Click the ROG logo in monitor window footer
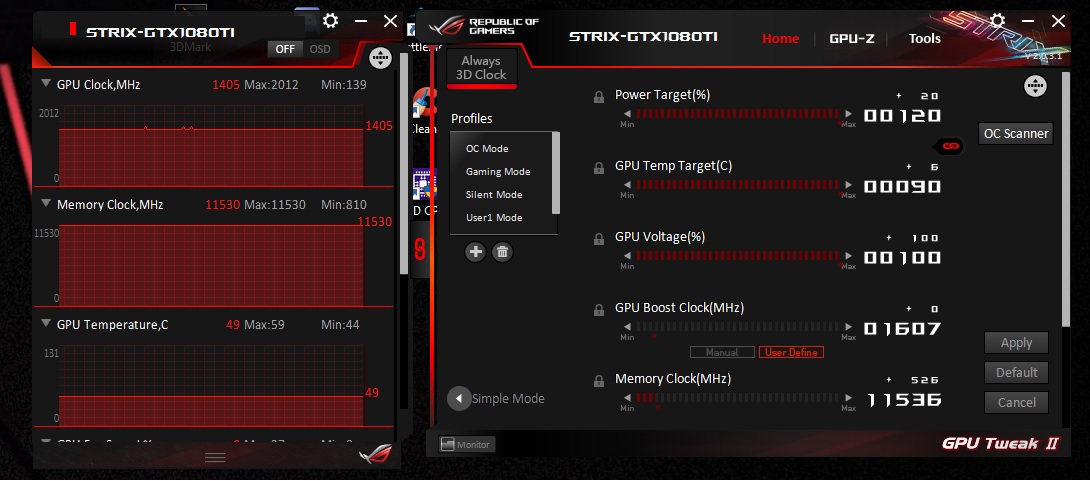The height and width of the screenshot is (481, 1090). pyautogui.click(x=375, y=455)
